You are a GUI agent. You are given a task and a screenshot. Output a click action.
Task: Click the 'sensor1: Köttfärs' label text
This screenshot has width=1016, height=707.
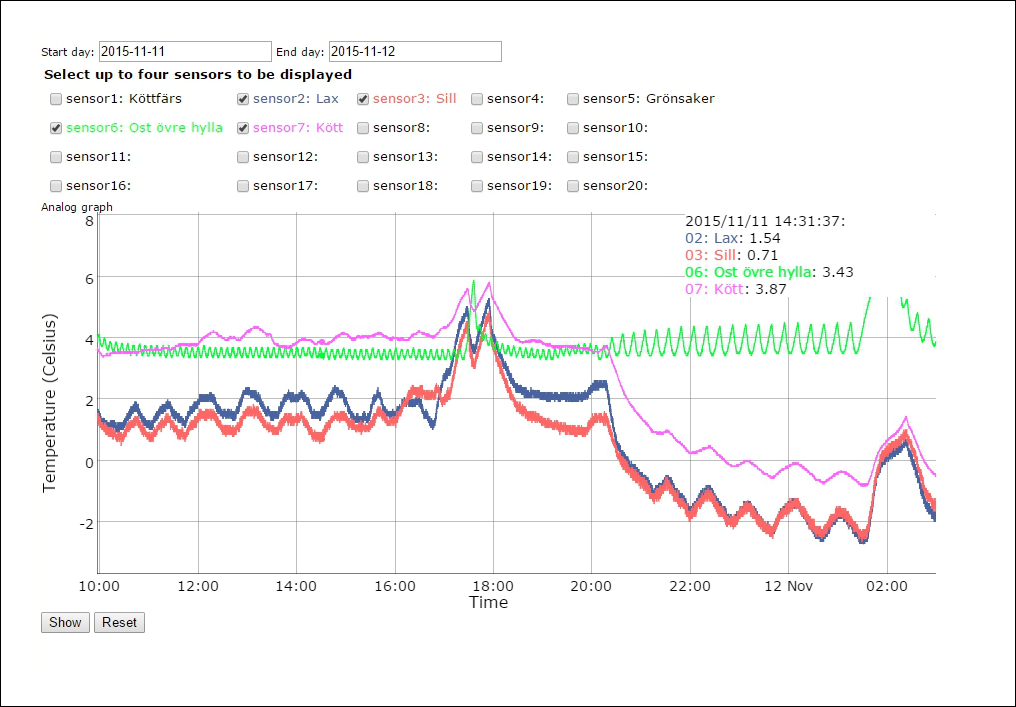click(124, 99)
